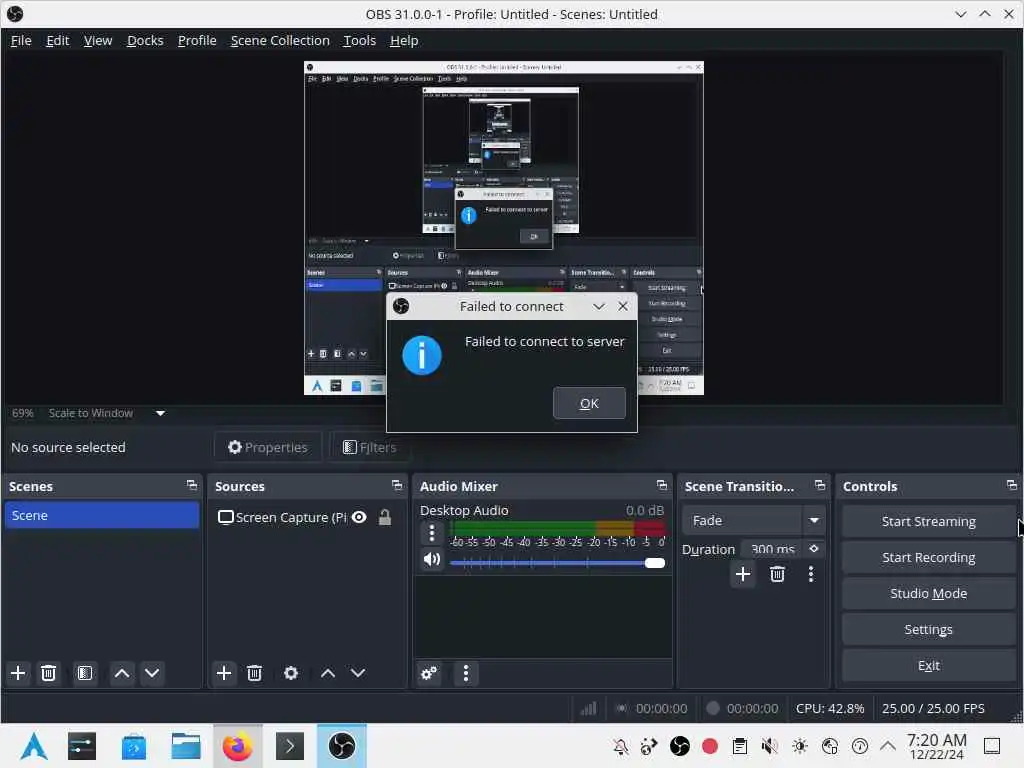Open OBS Settings button

[x=928, y=629]
